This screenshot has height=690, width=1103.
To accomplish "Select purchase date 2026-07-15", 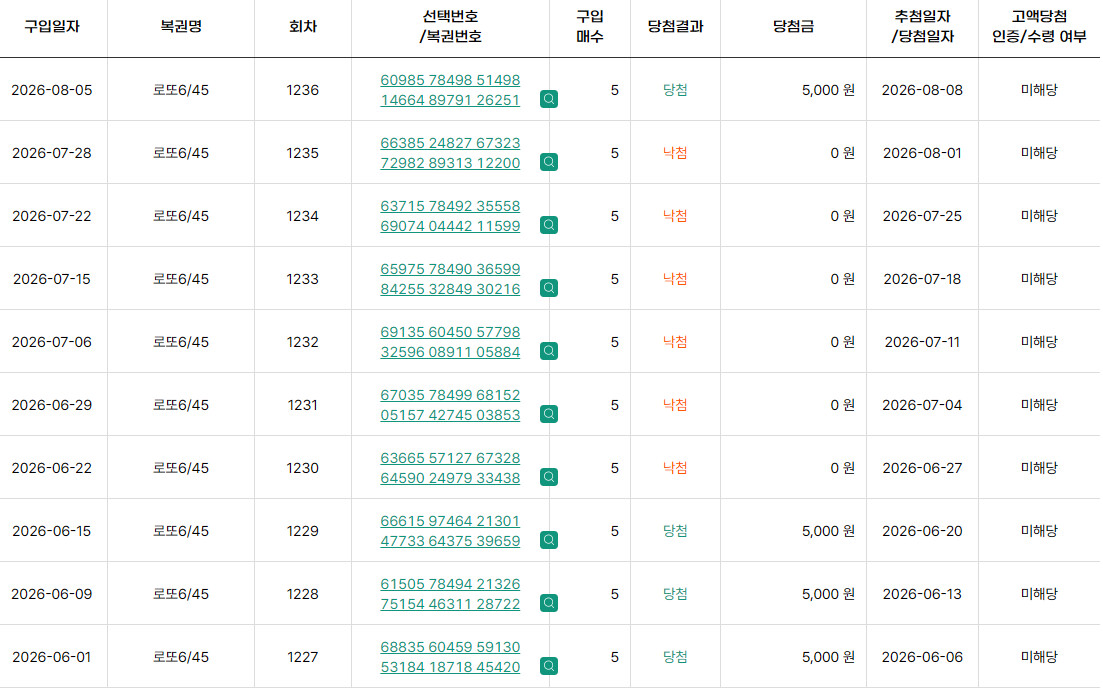I will [52, 279].
